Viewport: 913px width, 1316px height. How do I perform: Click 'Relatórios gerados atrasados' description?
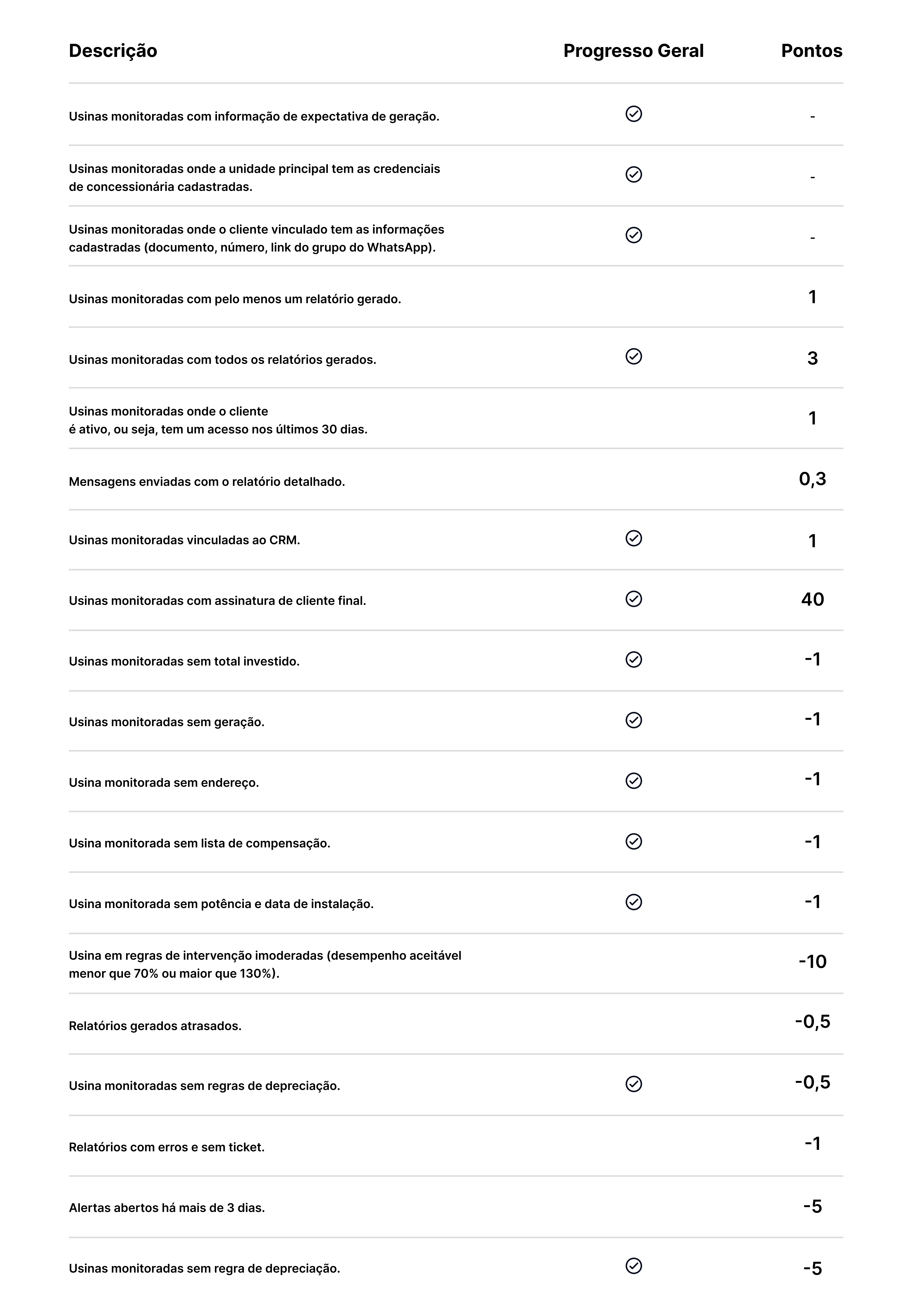[x=155, y=1026]
